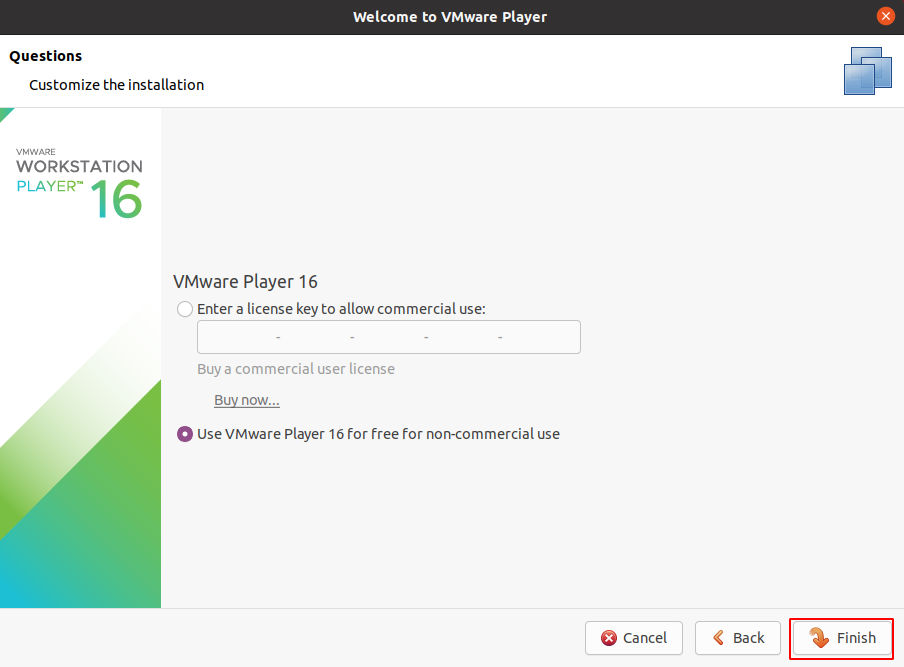Click the orange left arrow icon on Back
The height and width of the screenshot is (667, 904).
[718, 638]
